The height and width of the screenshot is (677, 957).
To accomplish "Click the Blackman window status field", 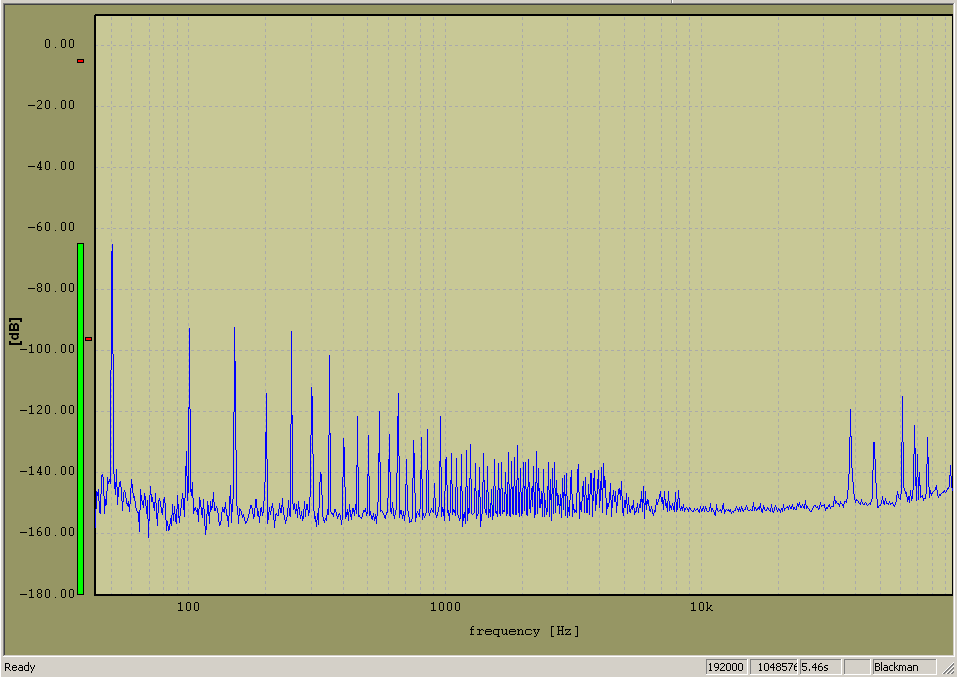I will [903, 667].
